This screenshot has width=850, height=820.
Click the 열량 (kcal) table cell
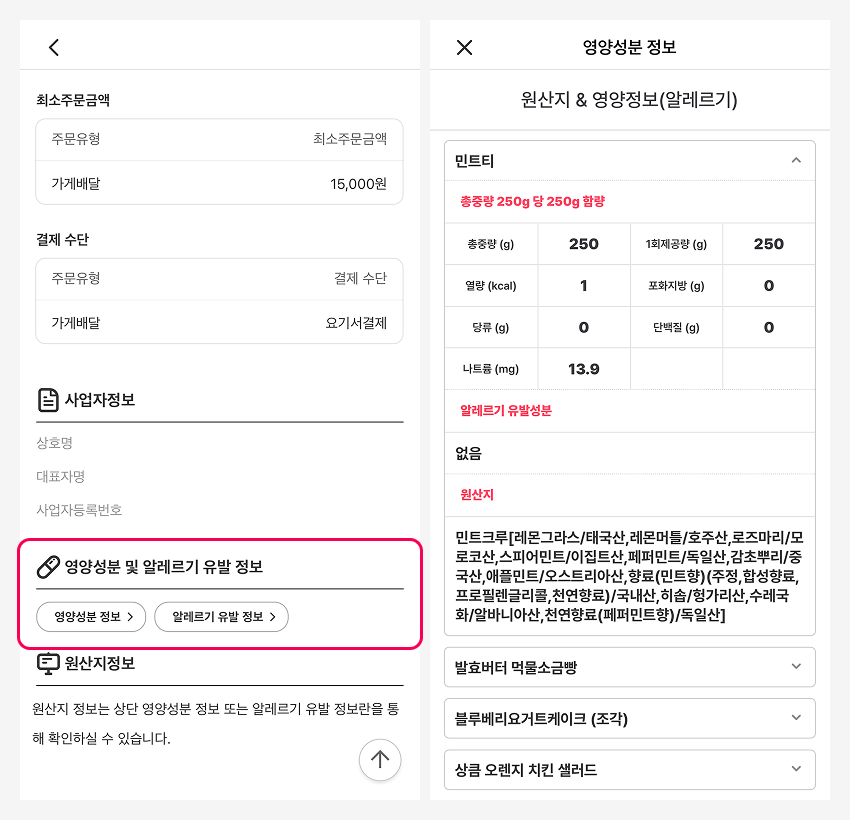point(491,286)
